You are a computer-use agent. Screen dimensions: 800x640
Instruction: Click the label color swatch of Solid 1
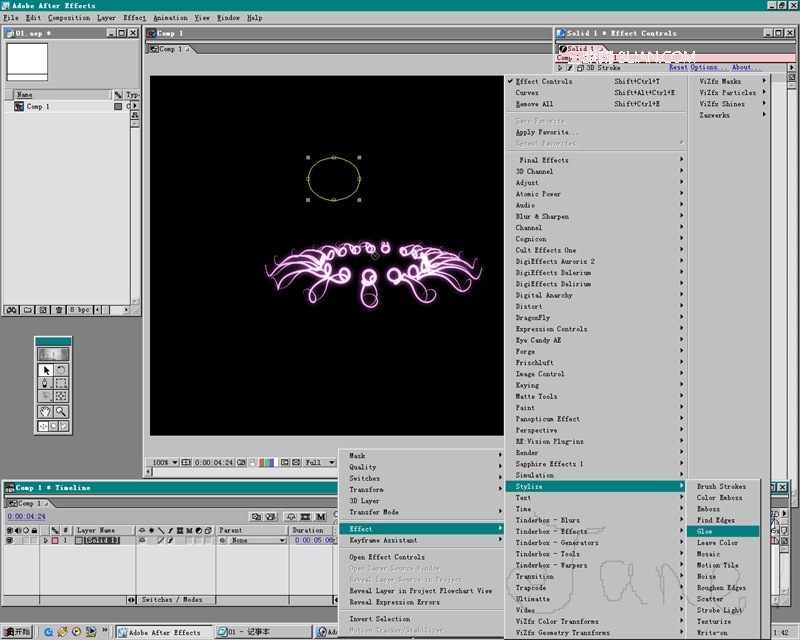pos(54,540)
